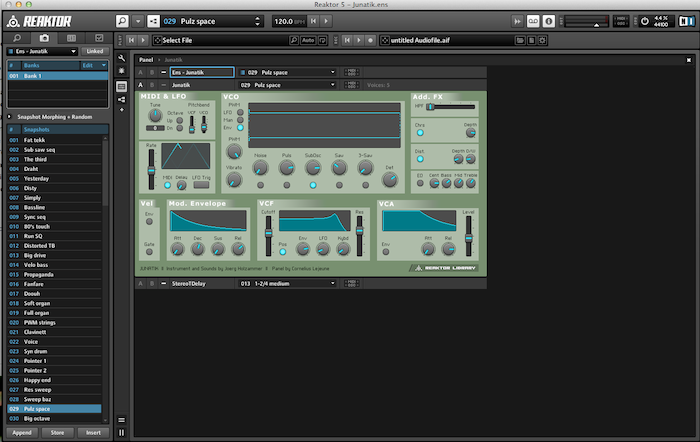The width and height of the screenshot is (700, 442).
Task: Play the recorder audio file
Action: [358, 40]
